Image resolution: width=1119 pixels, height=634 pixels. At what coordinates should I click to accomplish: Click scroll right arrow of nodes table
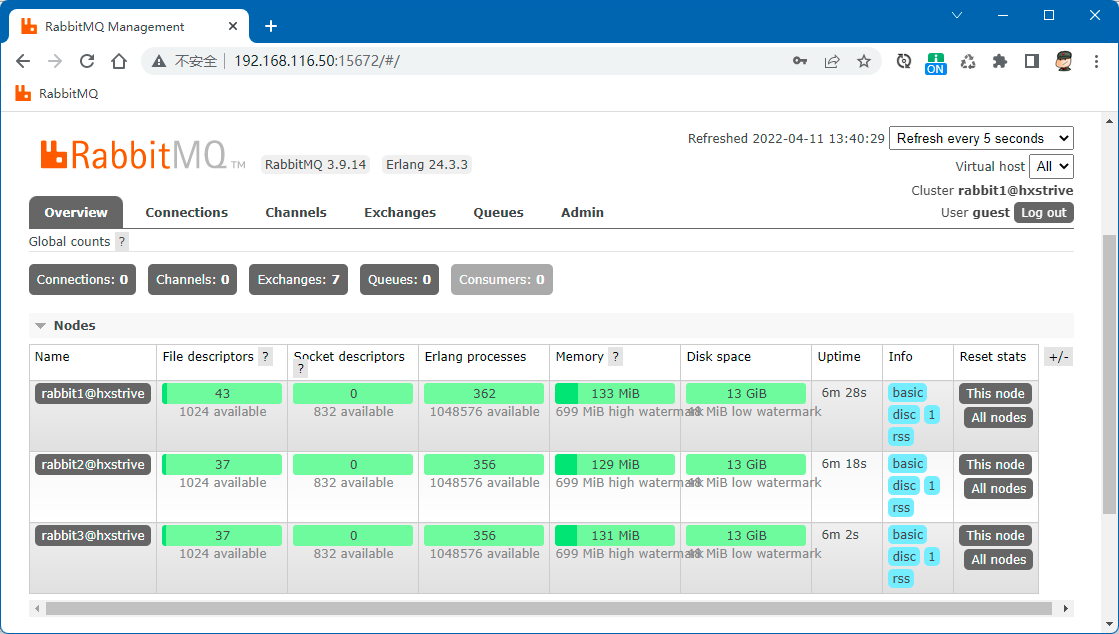point(1065,609)
